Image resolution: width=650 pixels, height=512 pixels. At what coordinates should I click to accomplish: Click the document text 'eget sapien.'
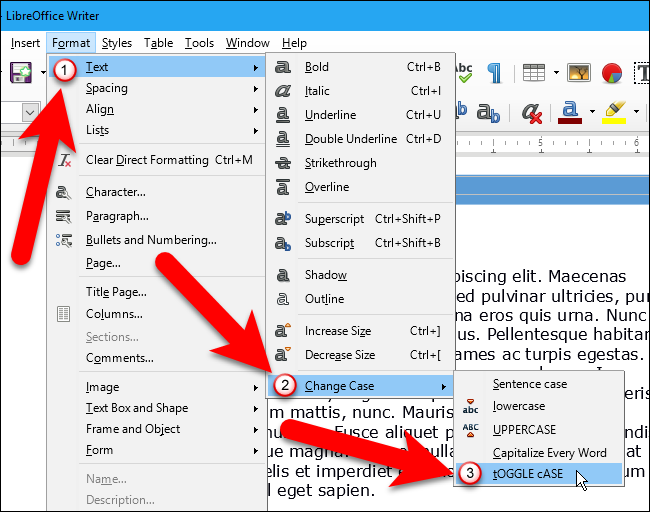[x=326, y=490]
